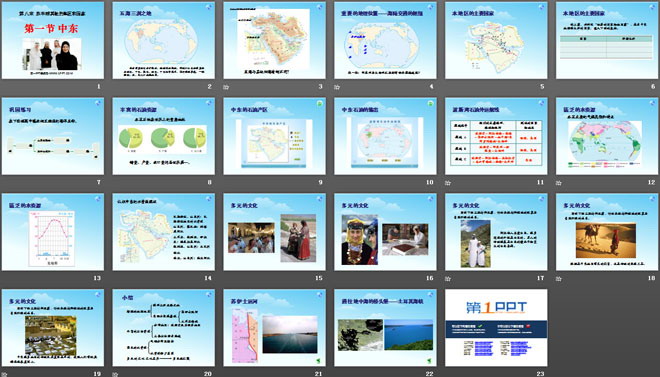660x377 pixels.
Task: Select slide 6 with the empty table
Action: [607, 40]
